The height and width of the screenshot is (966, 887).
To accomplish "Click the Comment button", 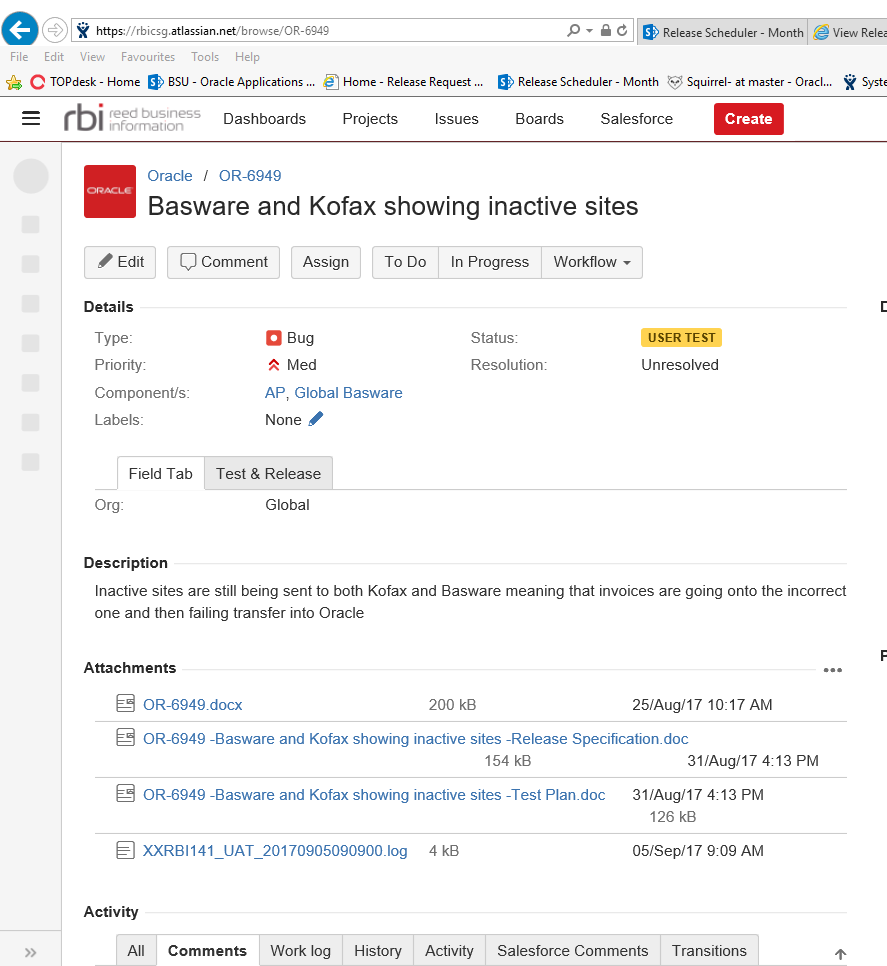I will [224, 262].
